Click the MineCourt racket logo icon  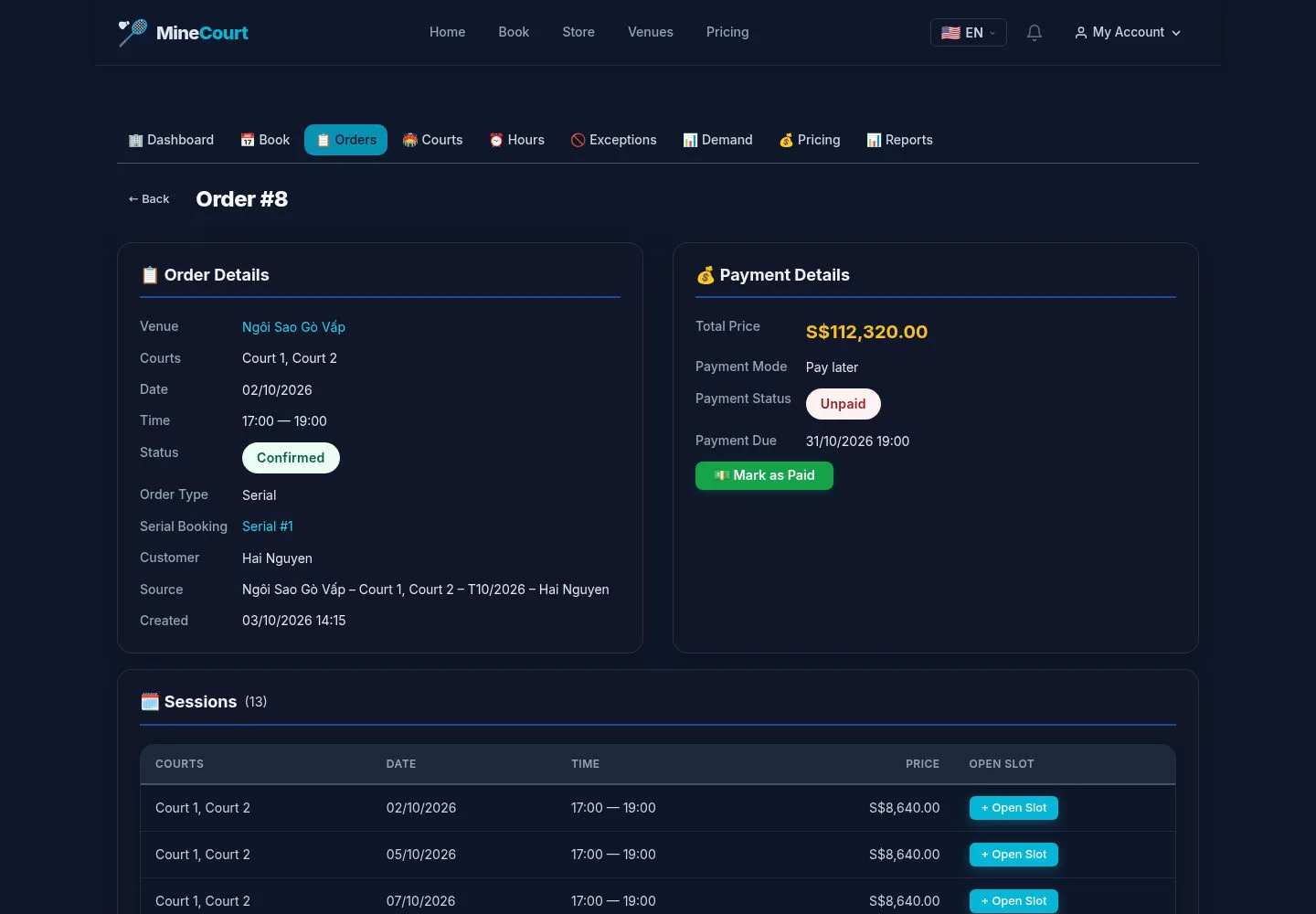click(x=133, y=33)
